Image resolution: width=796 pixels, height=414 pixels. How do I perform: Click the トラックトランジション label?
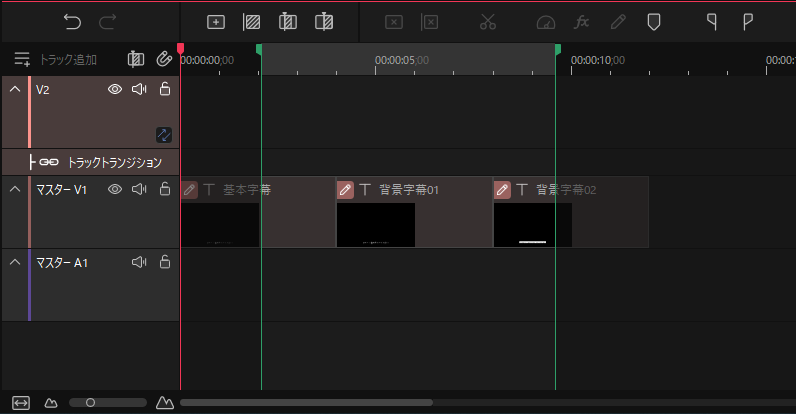(114, 162)
